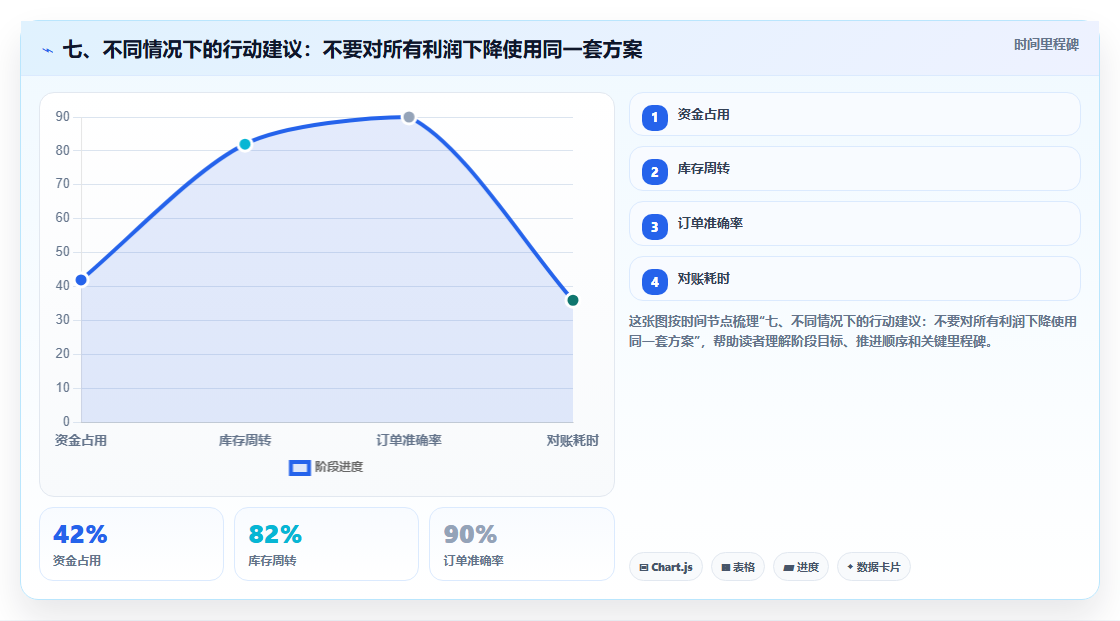Screen dimensions: 1120x621
Task: Open the 库存周转 milestone item
Action: click(x=854, y=169)
